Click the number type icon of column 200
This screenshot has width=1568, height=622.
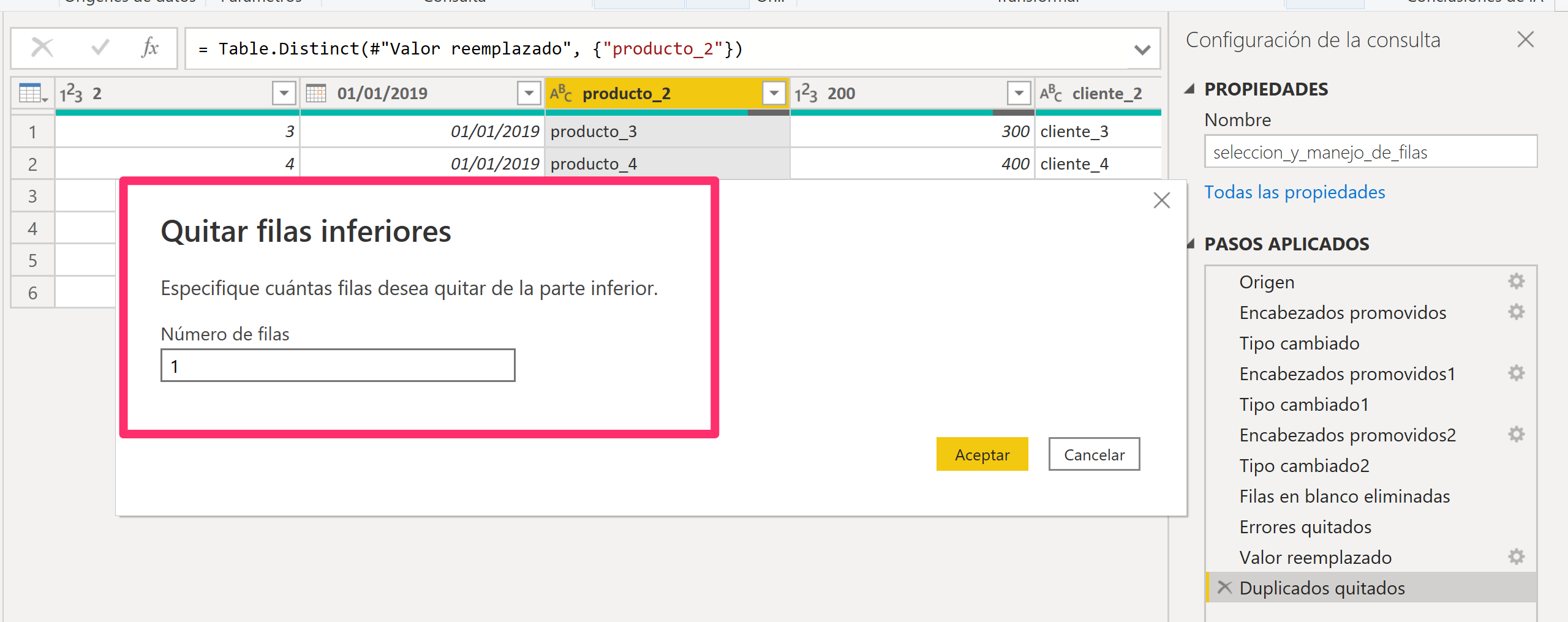pos(806,94)
